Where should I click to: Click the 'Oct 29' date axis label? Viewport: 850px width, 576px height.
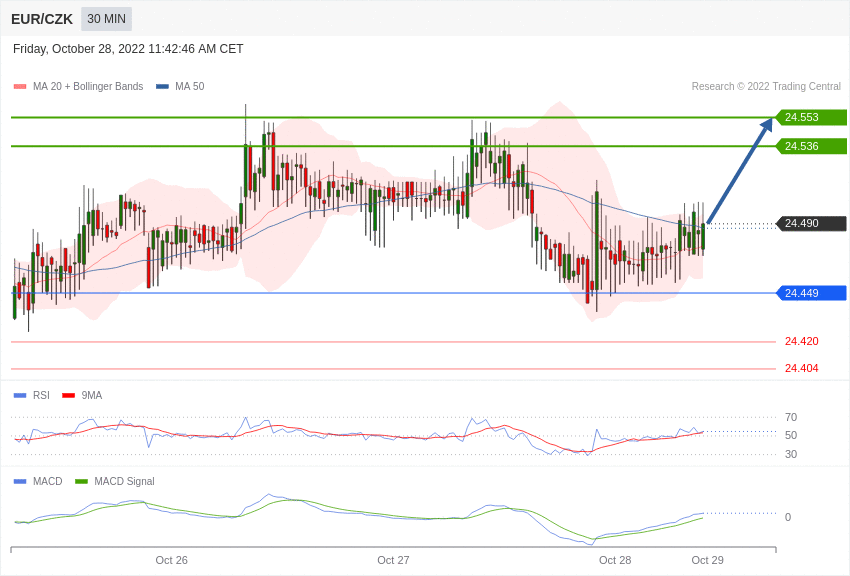[707, 560]
